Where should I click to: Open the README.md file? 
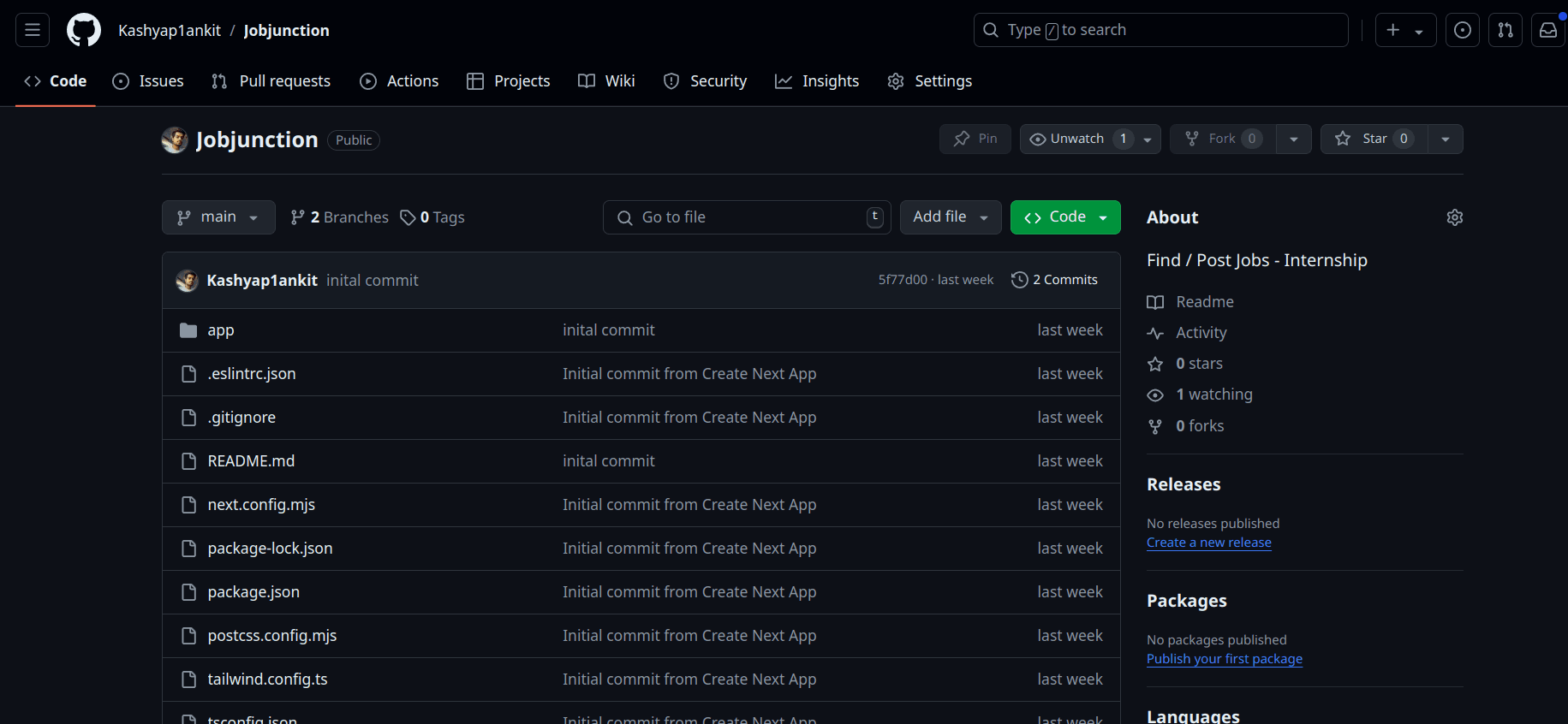click(251, 461)
